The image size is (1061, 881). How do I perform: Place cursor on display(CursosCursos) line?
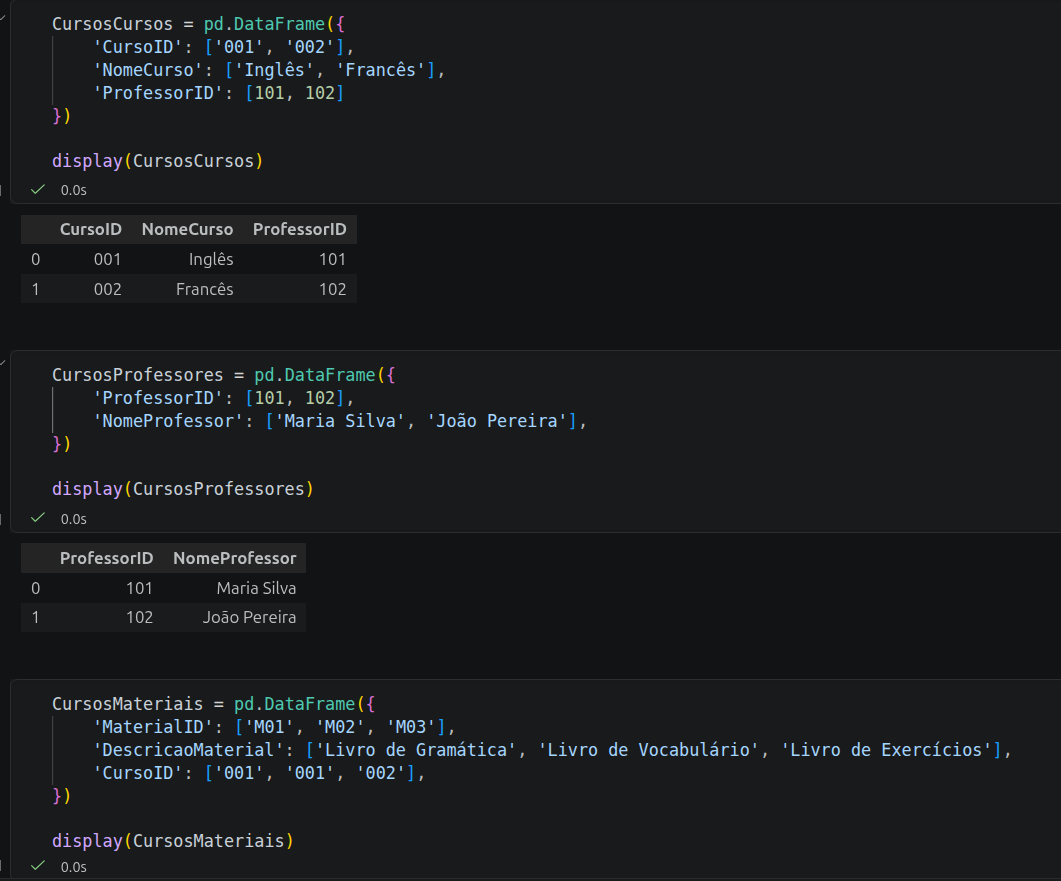[158, 161]
